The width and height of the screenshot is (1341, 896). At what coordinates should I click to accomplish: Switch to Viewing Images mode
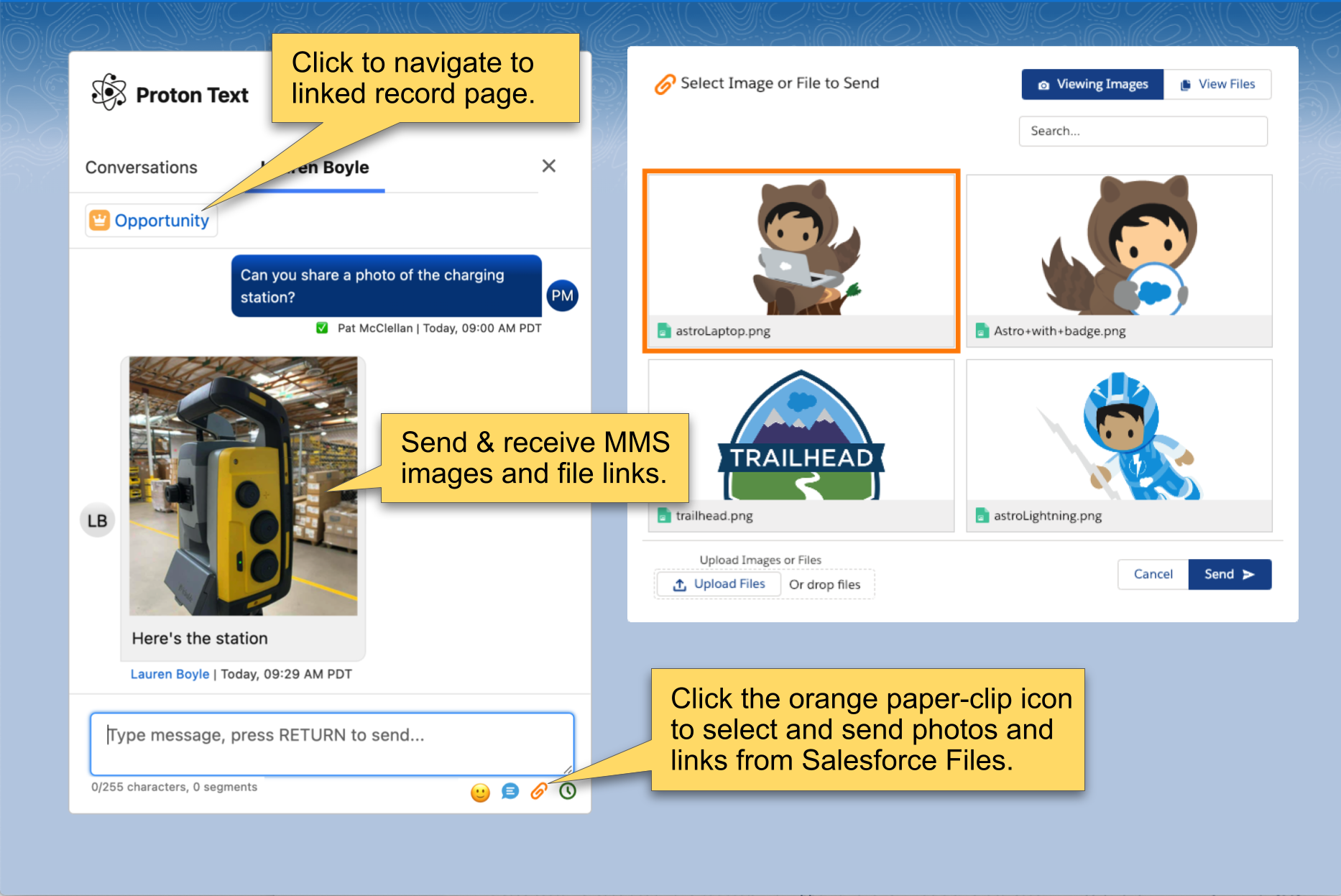pyautogui.click(x=1092, y=84)
